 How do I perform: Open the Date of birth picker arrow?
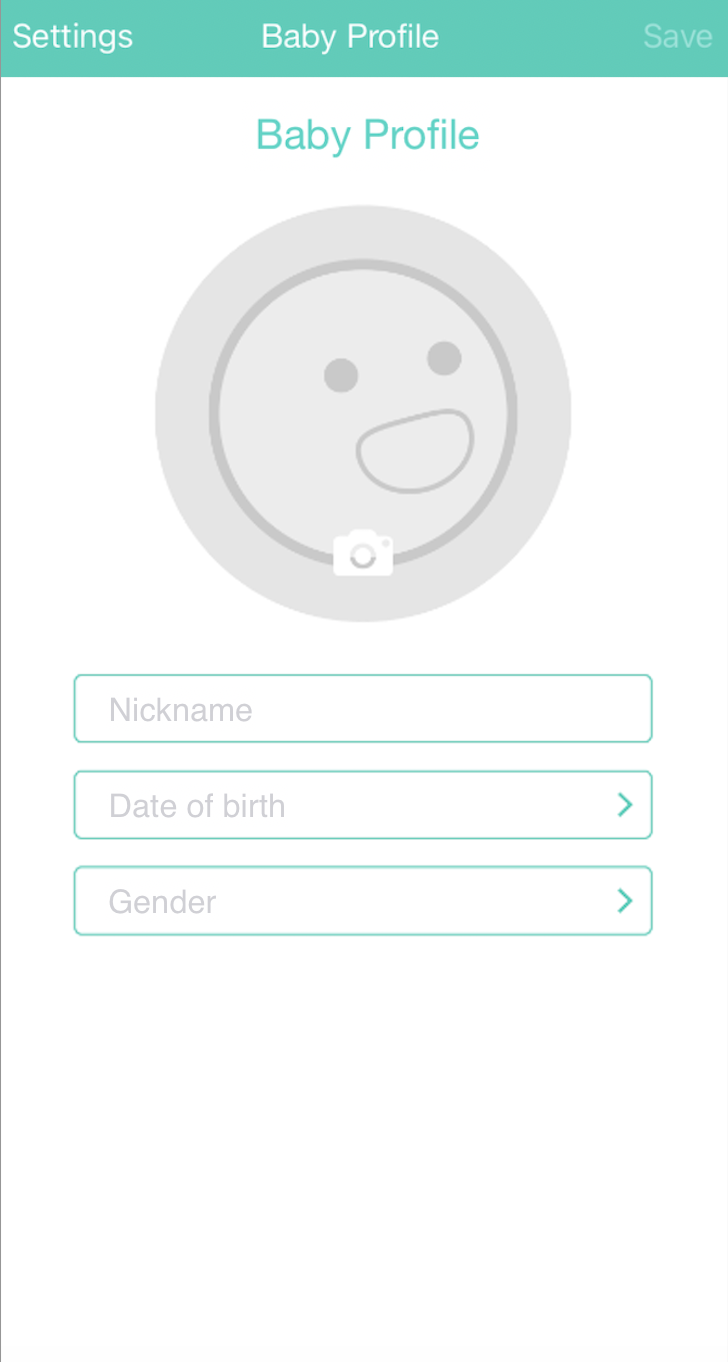tap(625, 805)
